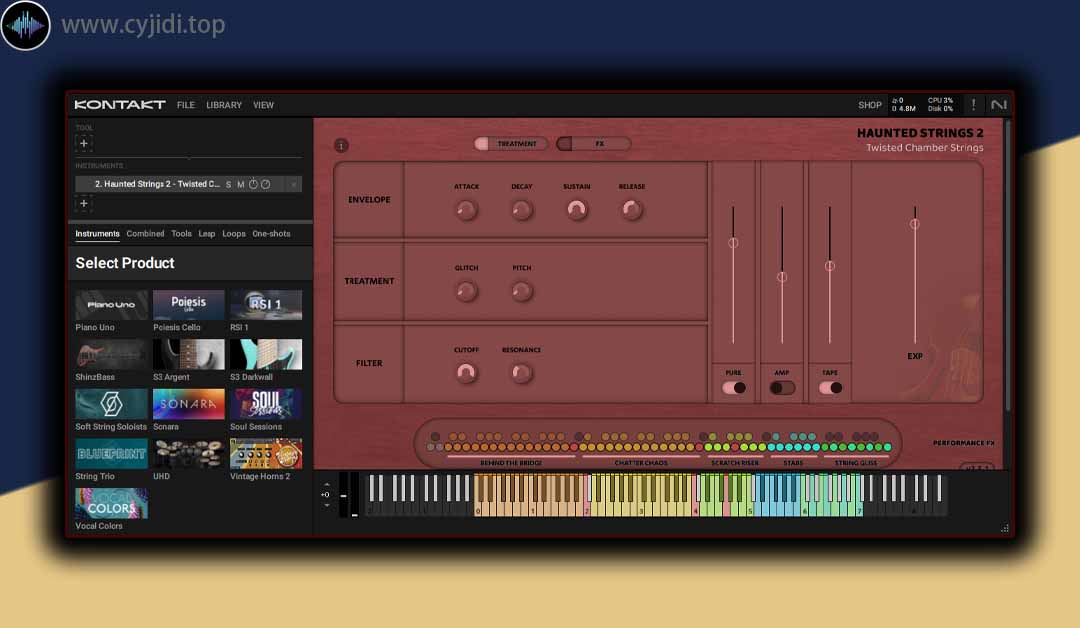Click the PURE fader handle
1080x628 pixels.
(733, 243)
